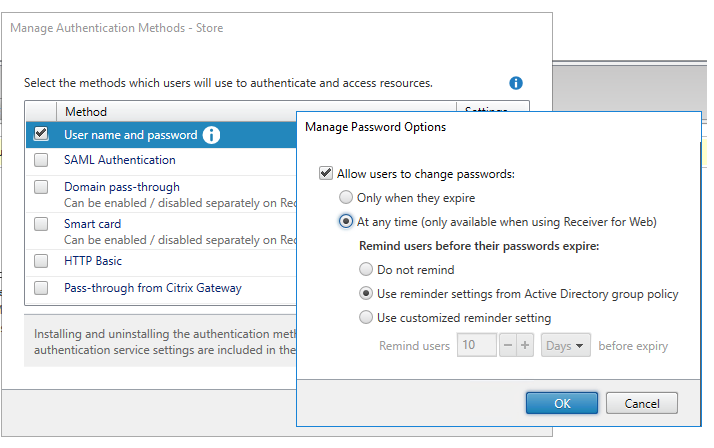The height and width of the screenshot is (448, 714).
Task: Uncheck the User name and password method
Action: click(x=41, y=134)
